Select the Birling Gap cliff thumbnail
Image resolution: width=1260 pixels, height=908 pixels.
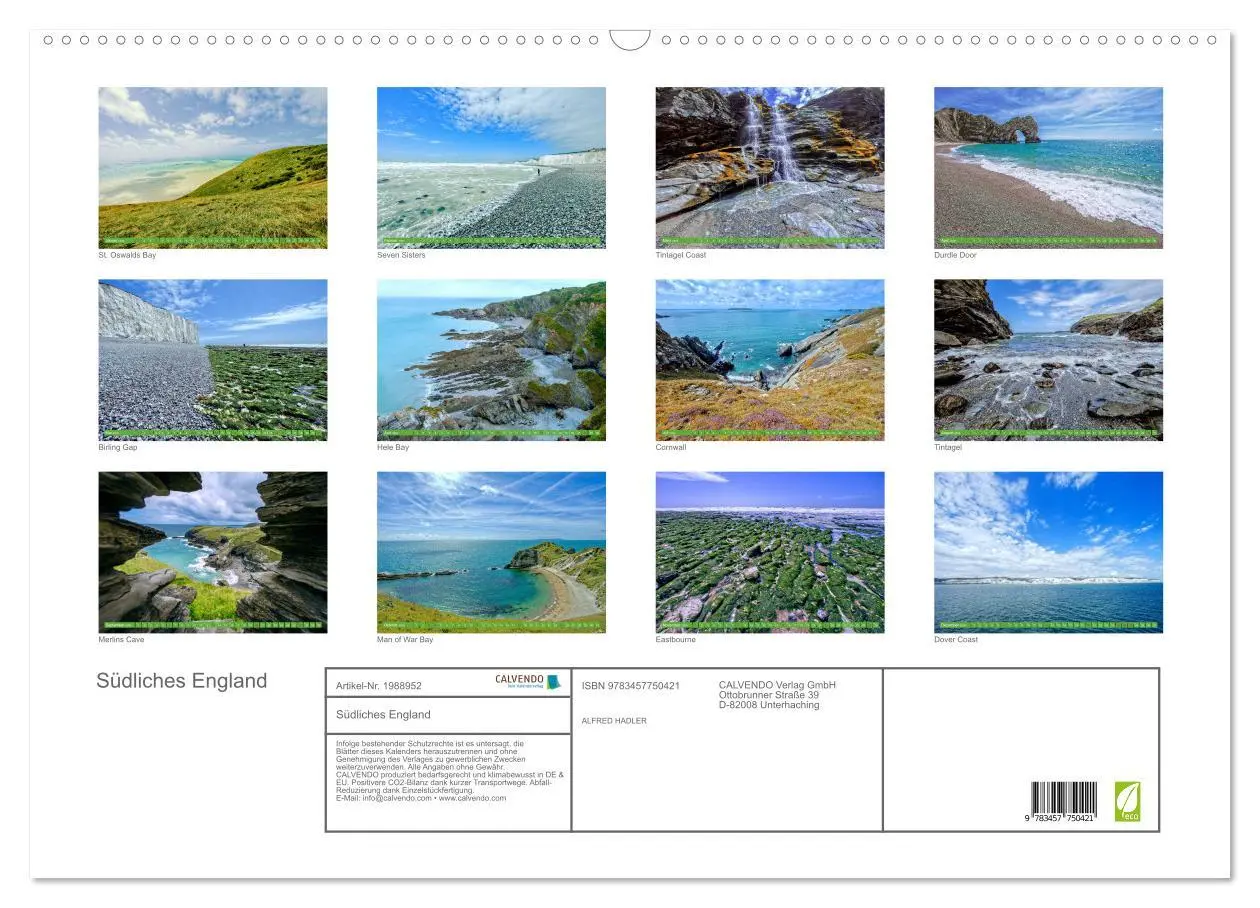212,360
